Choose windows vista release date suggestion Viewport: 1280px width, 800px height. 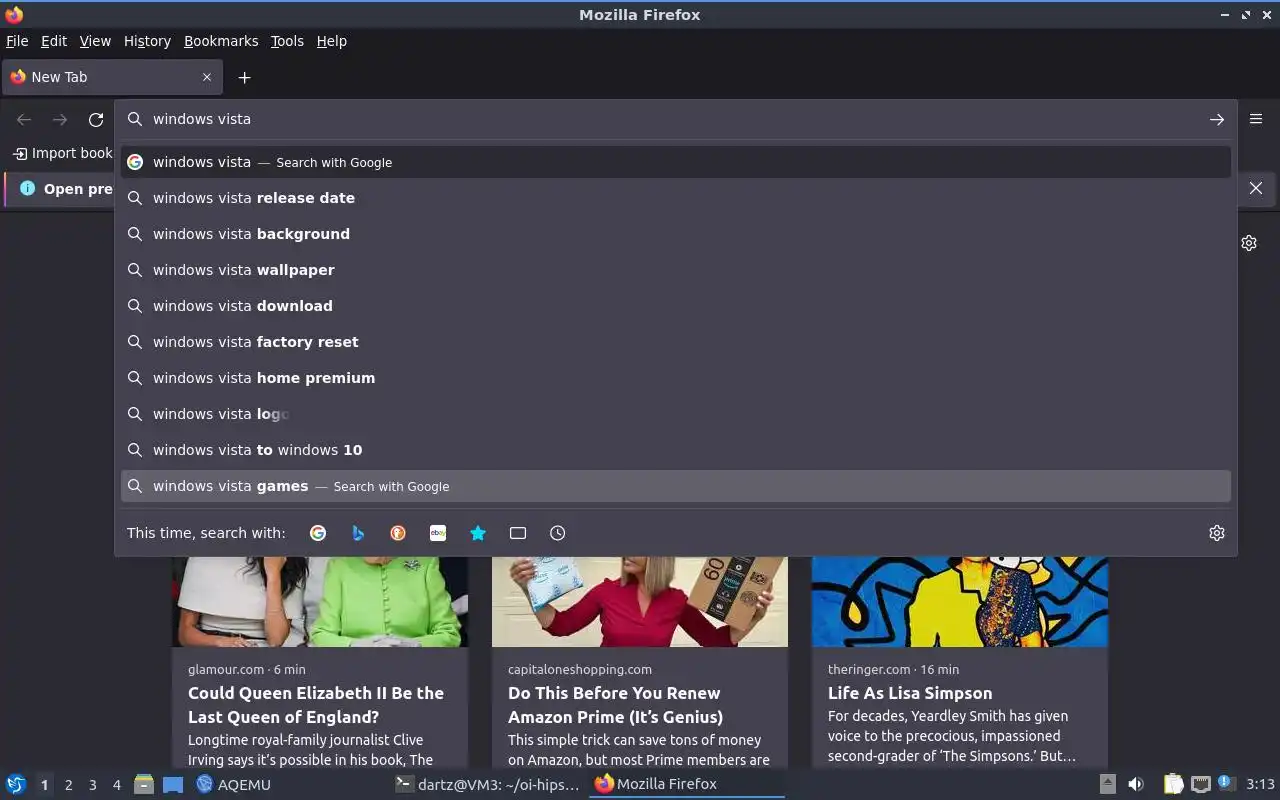[676, 198]
